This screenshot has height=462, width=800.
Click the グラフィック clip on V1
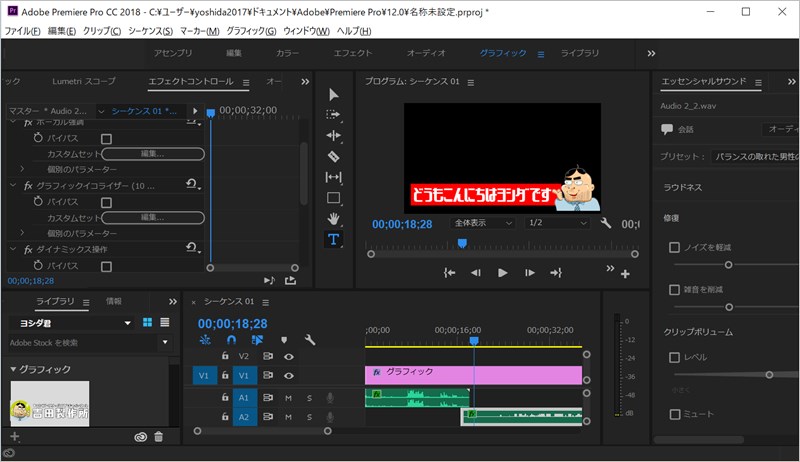pos(473,375)
